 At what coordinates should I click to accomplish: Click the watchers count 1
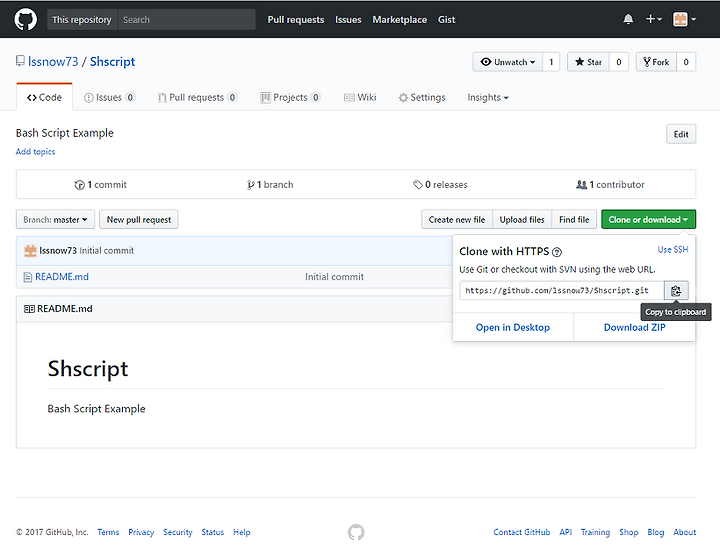coord(551,62)
